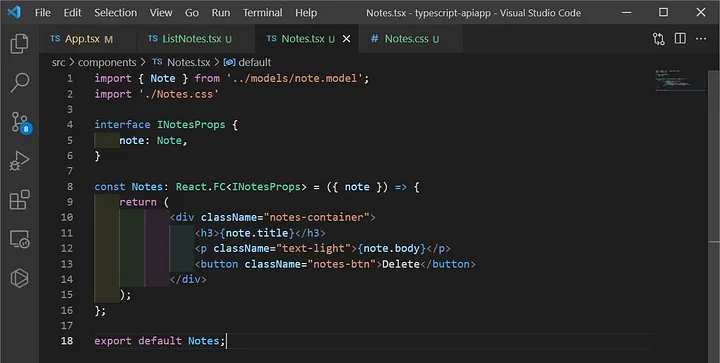The height and width of the screenshot is (363, 720).
Task: Click the INotesProps interface name on line 4
Action: (191, 125)
